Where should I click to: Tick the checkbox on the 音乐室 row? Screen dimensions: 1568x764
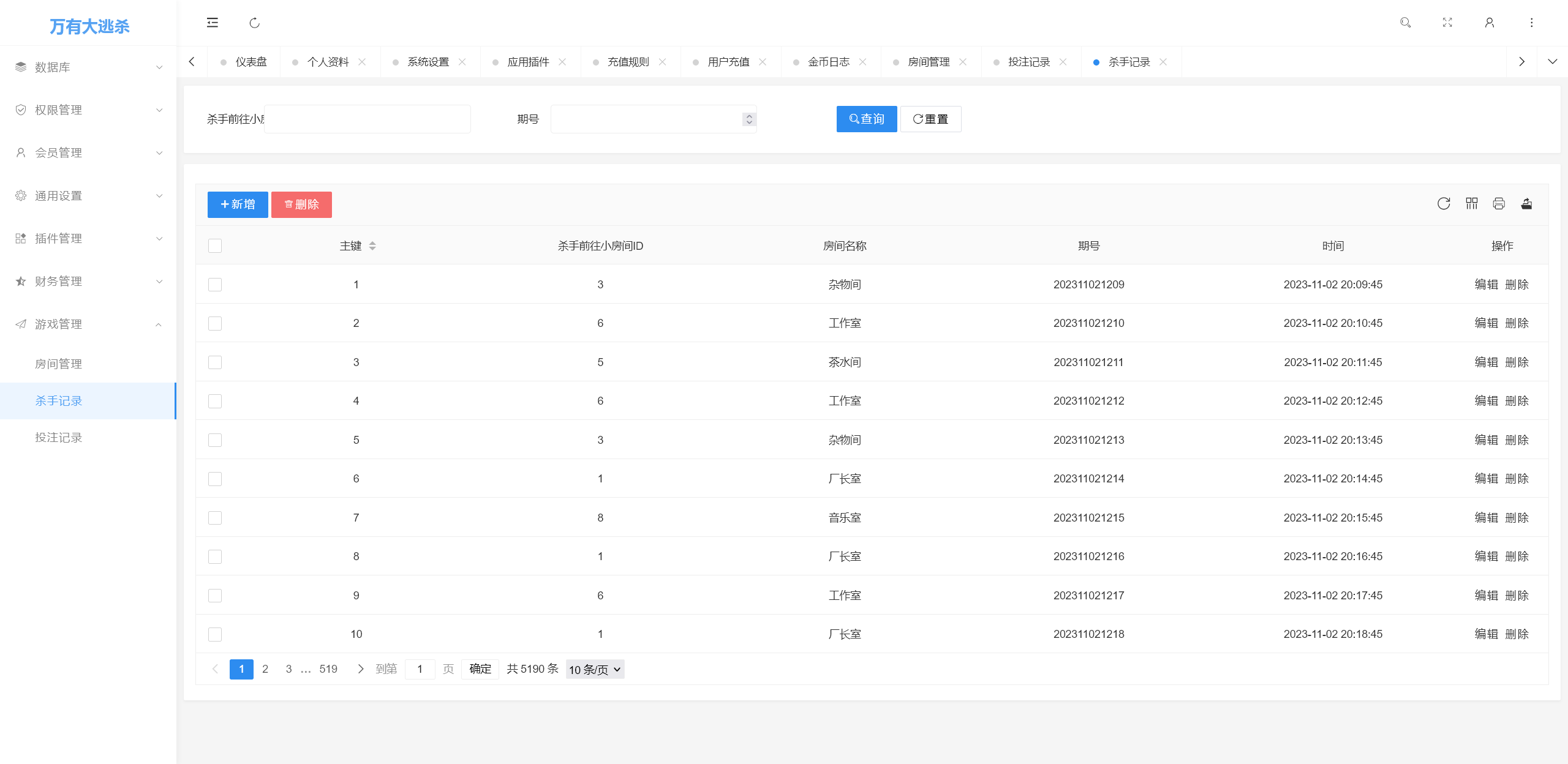tap(215, 517)
